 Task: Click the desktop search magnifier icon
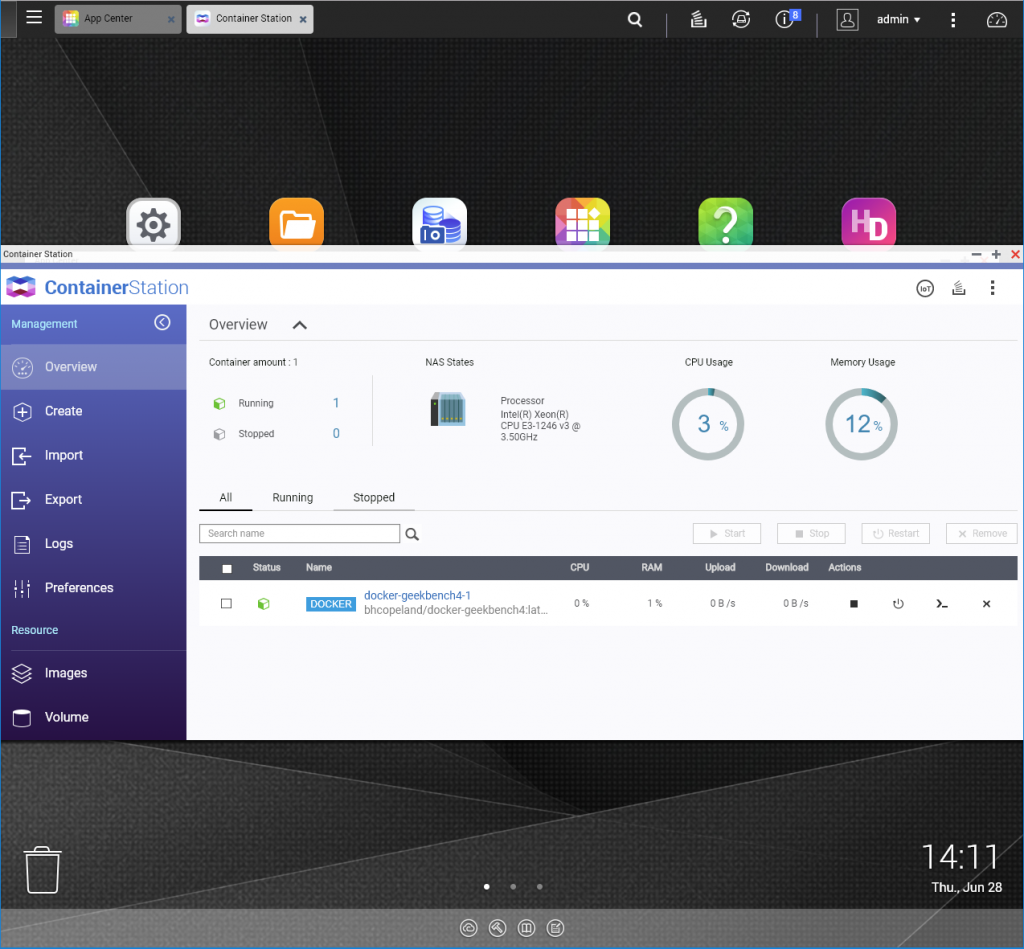635,20
